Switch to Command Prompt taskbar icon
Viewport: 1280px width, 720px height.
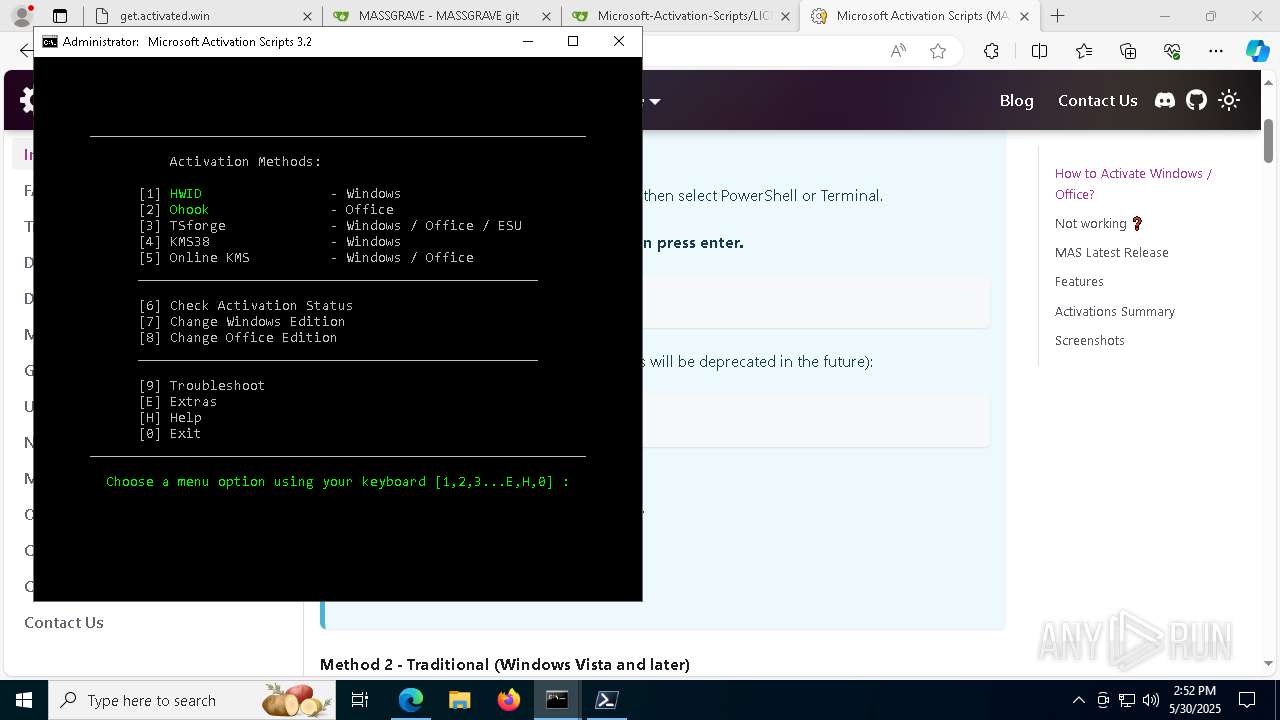tap(557, 700)
